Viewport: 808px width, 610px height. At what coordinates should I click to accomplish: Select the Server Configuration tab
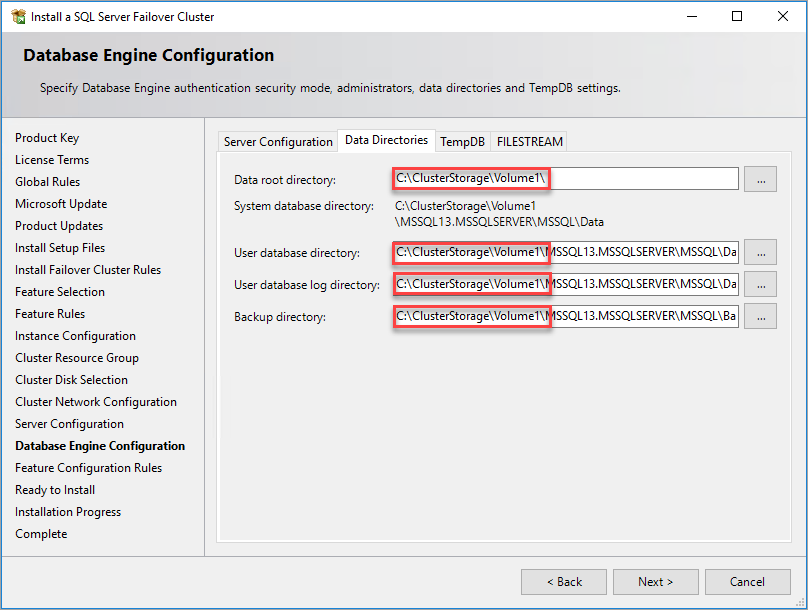point(277,141)
